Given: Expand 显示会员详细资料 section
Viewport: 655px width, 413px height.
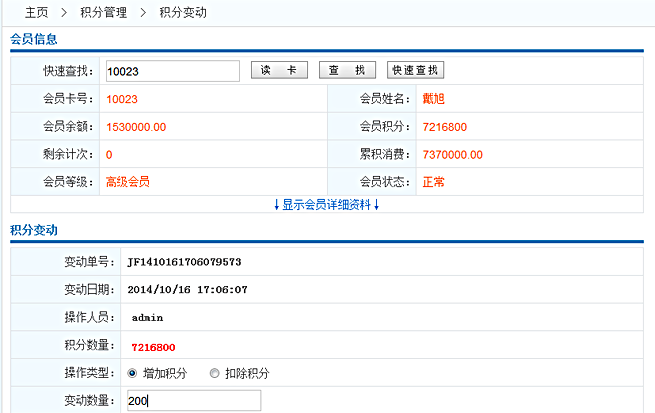Looking at the screenshot, I should tap(327, 204).
